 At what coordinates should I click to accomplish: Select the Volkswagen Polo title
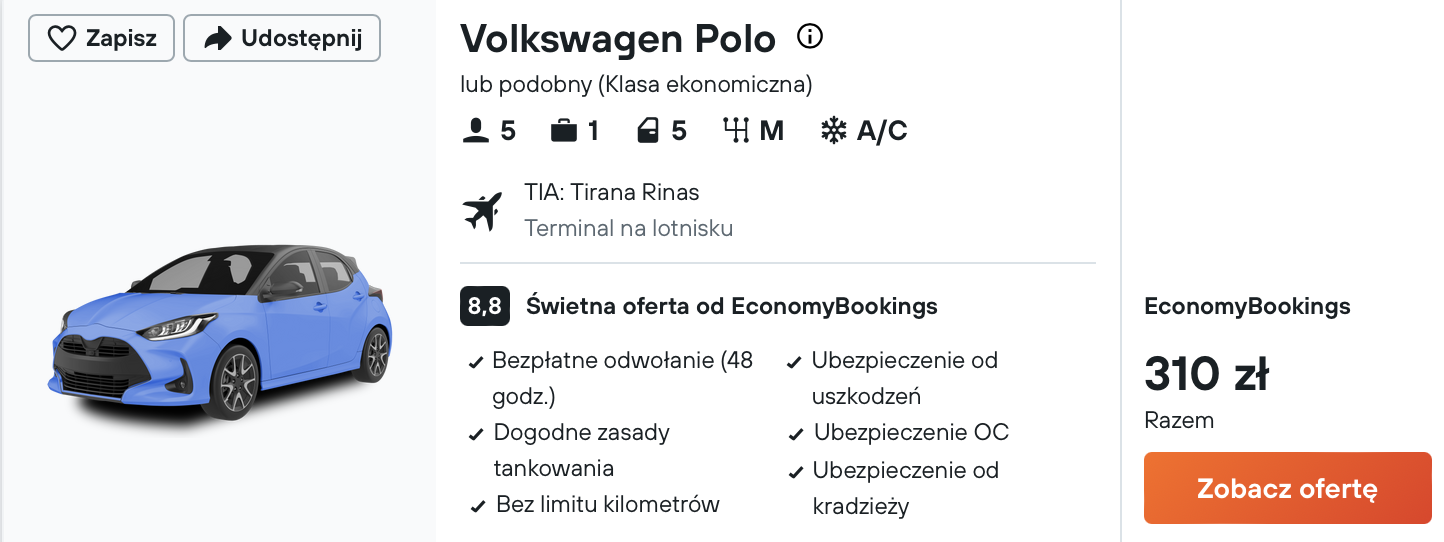[x=618, y=39]
